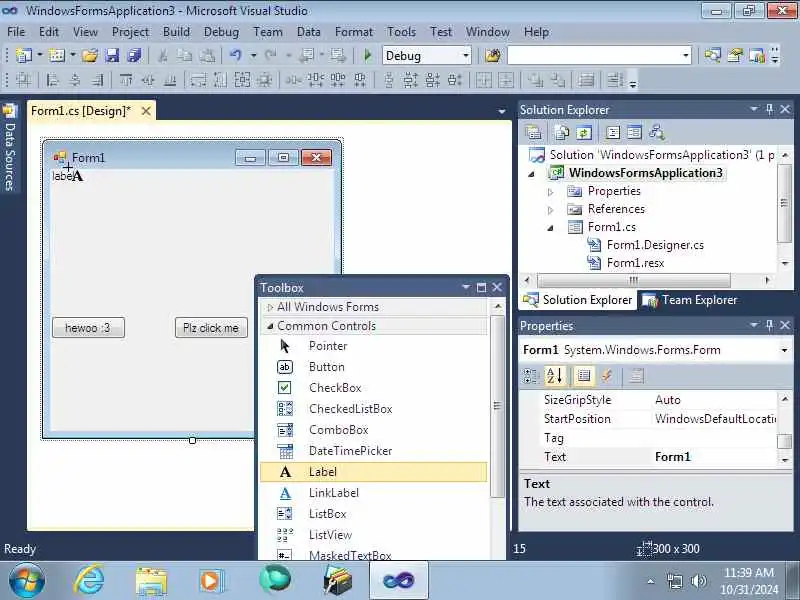Viewport: 800px width, 600px height.
Task: Expand the Properties node in Solution Explorer
Action: click(x=551, y=192)
